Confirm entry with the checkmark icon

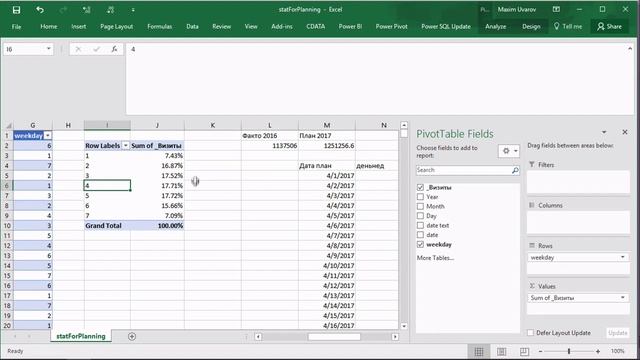(x=96, y=49)
